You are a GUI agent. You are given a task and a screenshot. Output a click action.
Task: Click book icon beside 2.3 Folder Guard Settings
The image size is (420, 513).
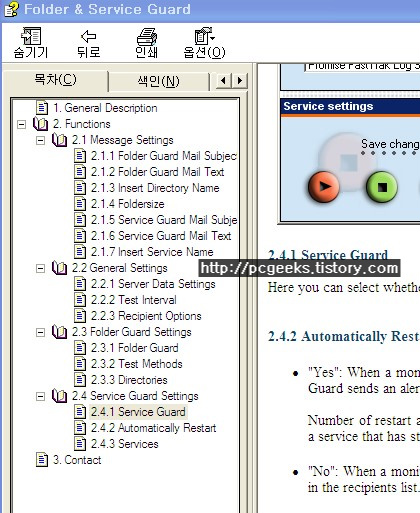(x=60, y=332)
